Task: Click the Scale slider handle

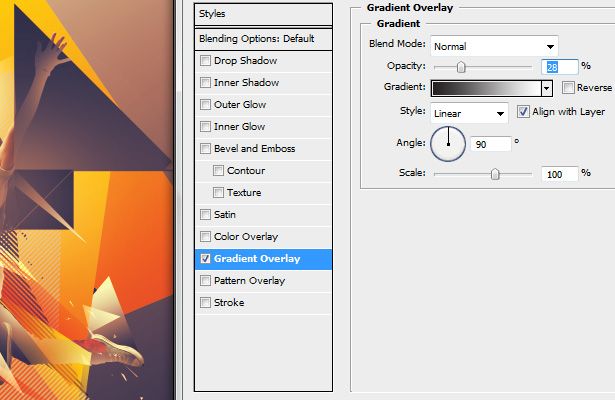Action: click(x=495, y=174)
